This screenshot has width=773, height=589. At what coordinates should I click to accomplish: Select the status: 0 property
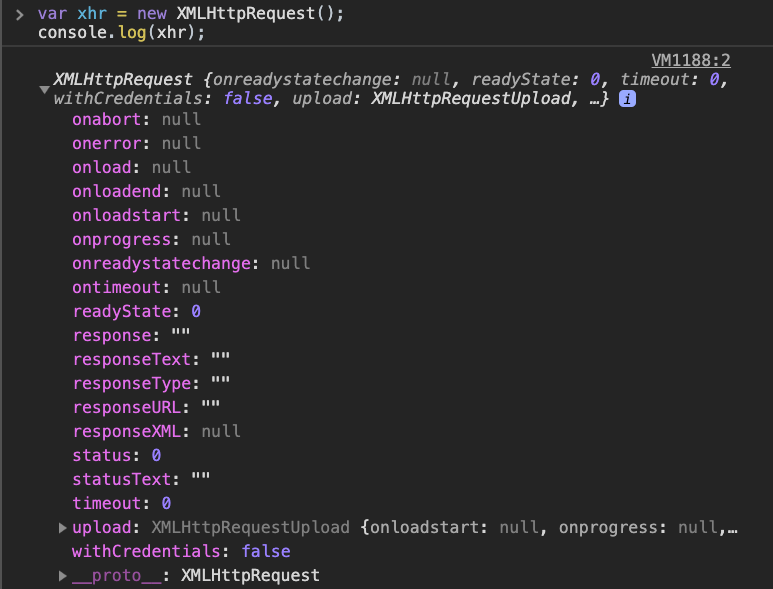pyautogui.click(x=117, y=455)
